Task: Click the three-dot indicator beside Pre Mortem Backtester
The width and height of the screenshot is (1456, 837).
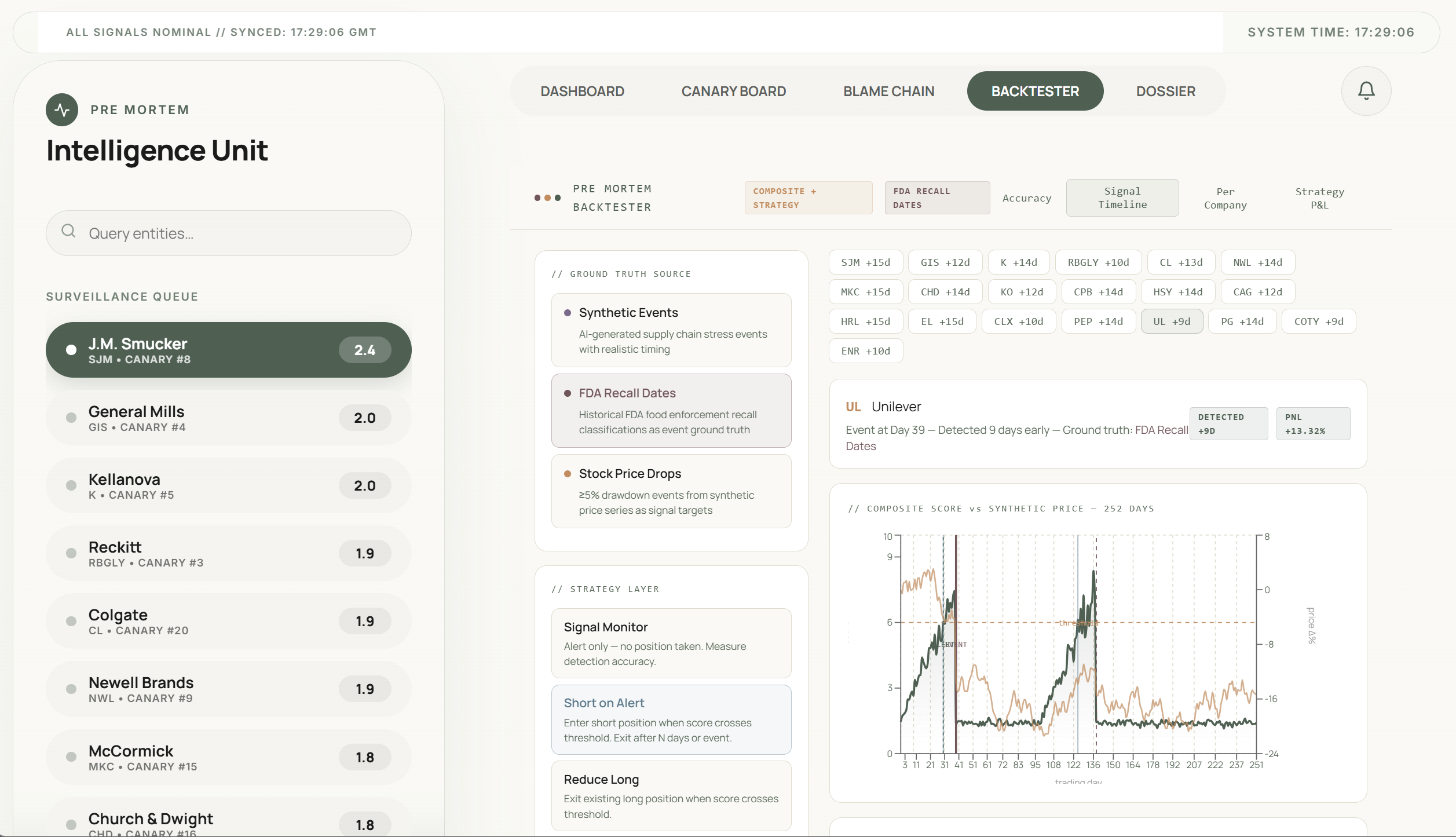Action: [547, 198]
